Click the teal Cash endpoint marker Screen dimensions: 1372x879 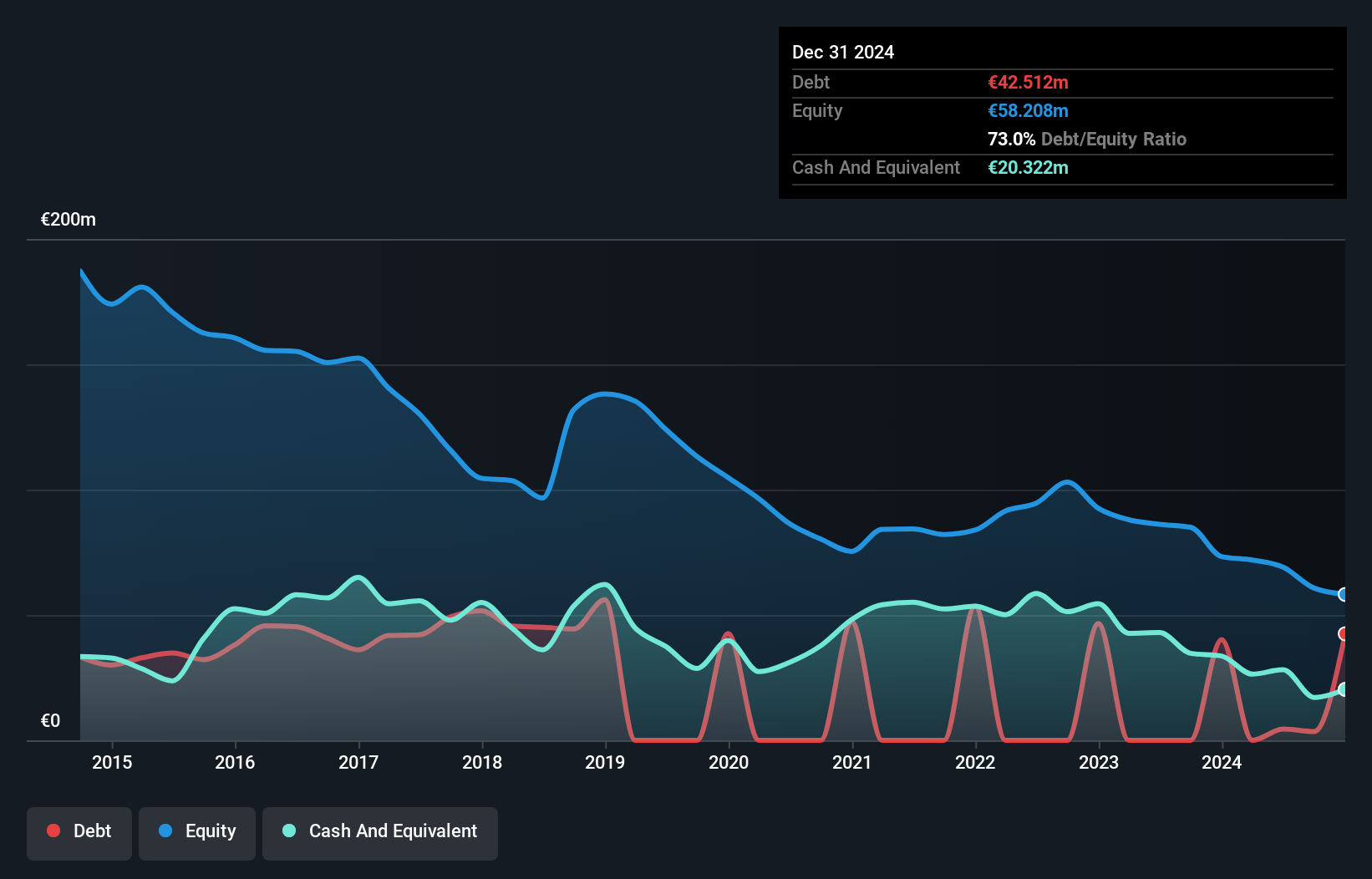(1343, 689)
